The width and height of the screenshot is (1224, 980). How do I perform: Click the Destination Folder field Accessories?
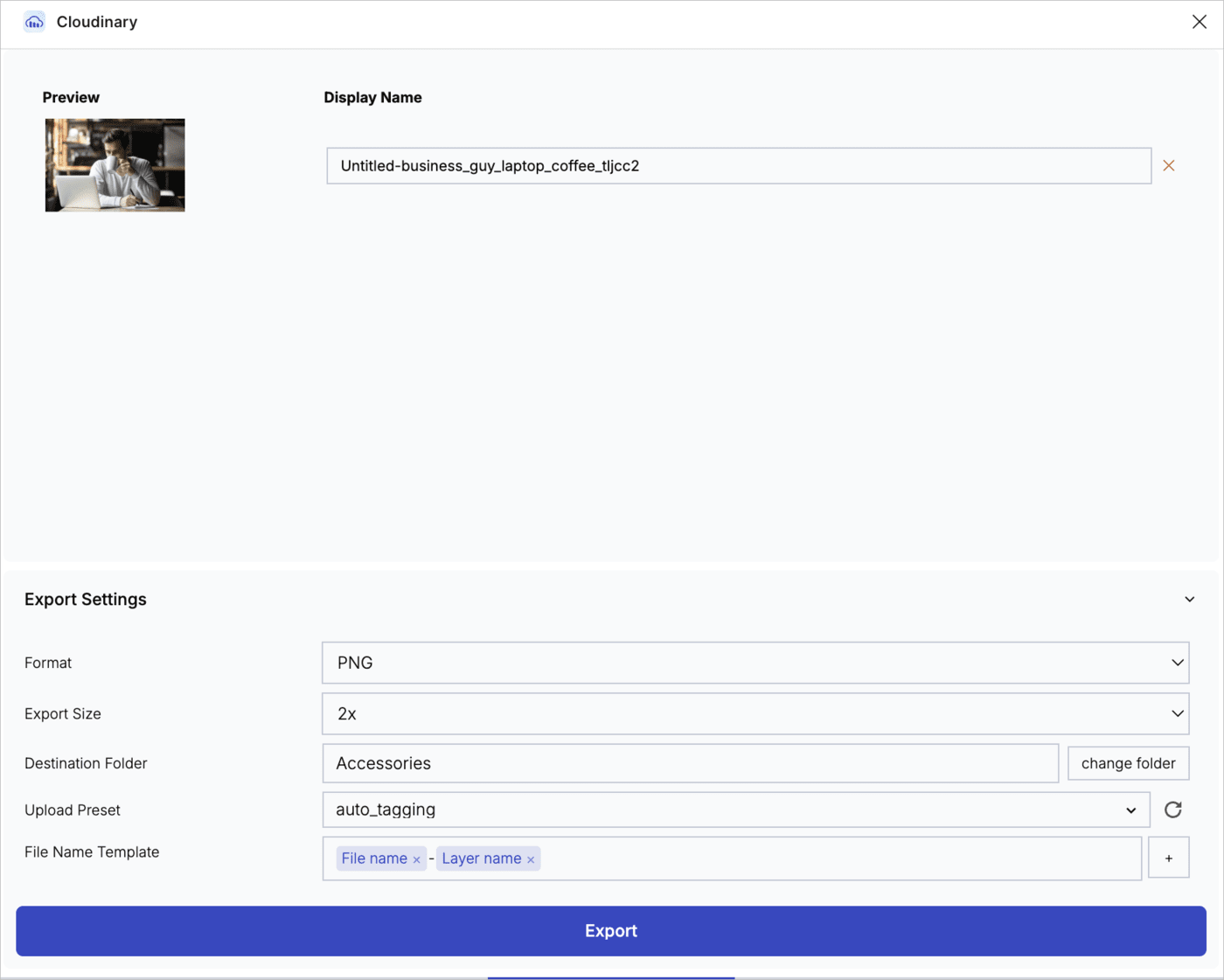[x=691, y=763]
